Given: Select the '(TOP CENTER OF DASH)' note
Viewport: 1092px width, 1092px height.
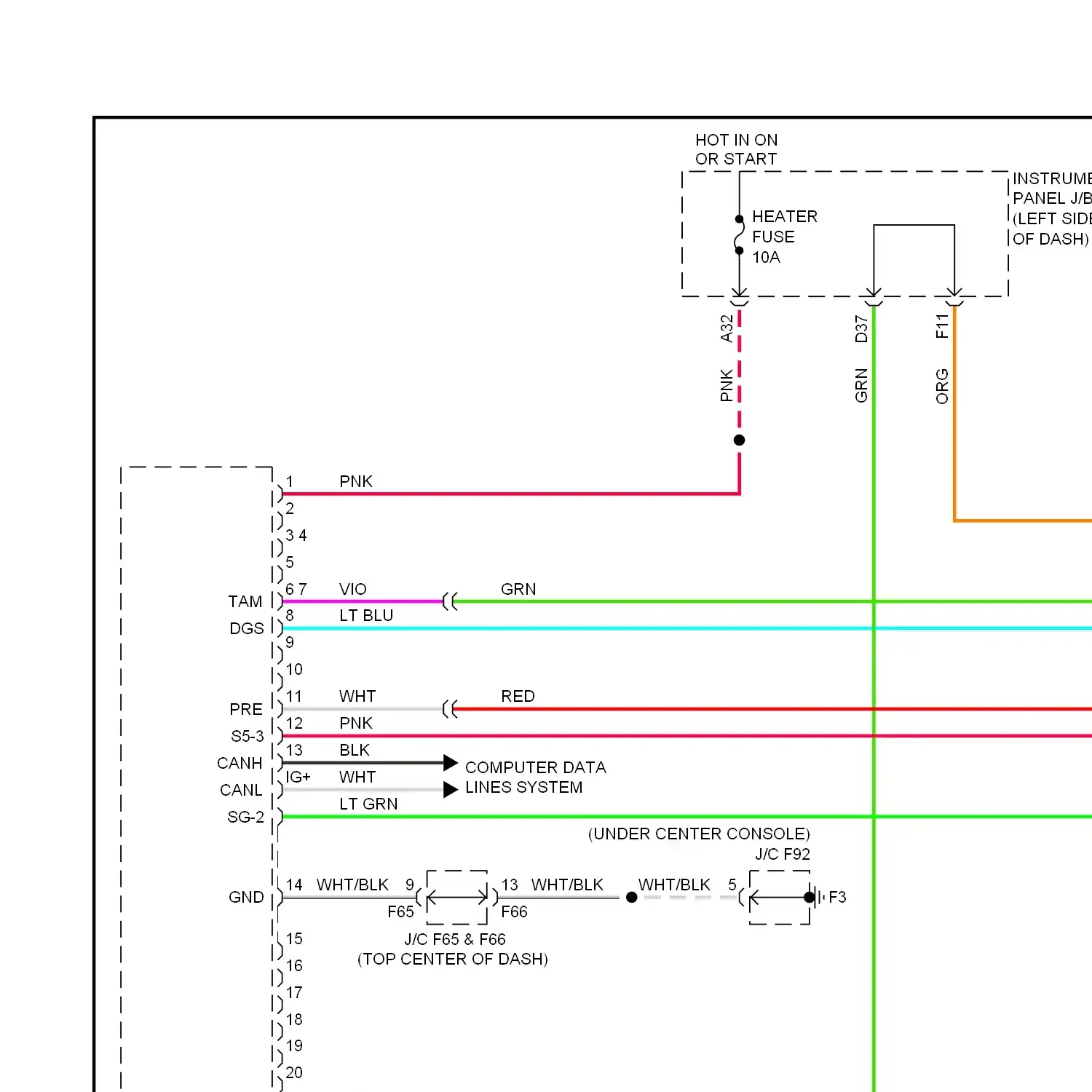Looking at the screenshot, I should (453, 959).
